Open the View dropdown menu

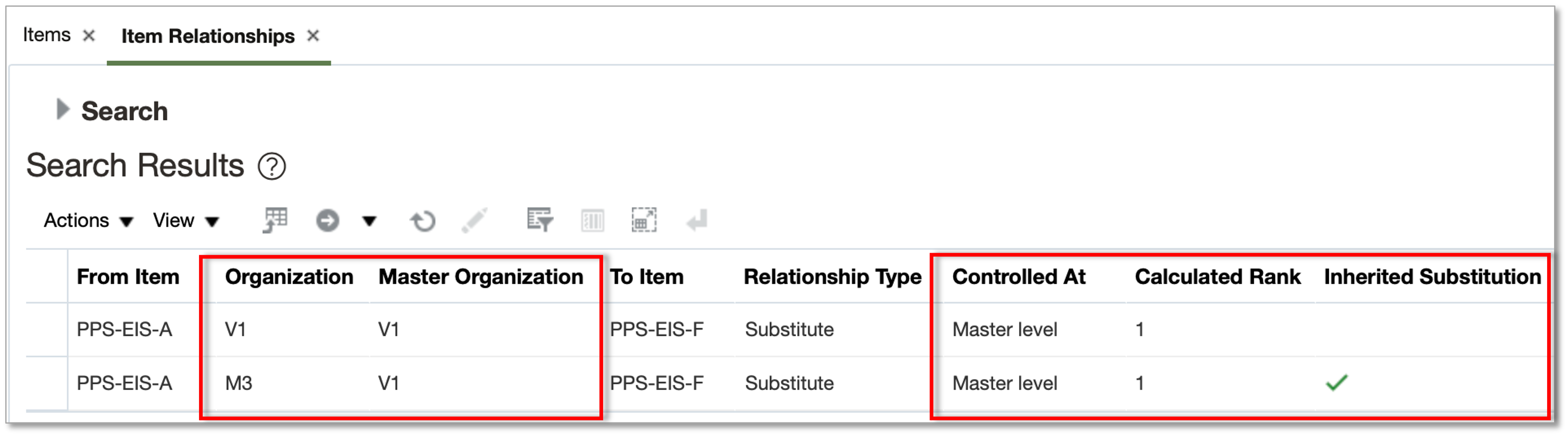click(x=186, y=220)
